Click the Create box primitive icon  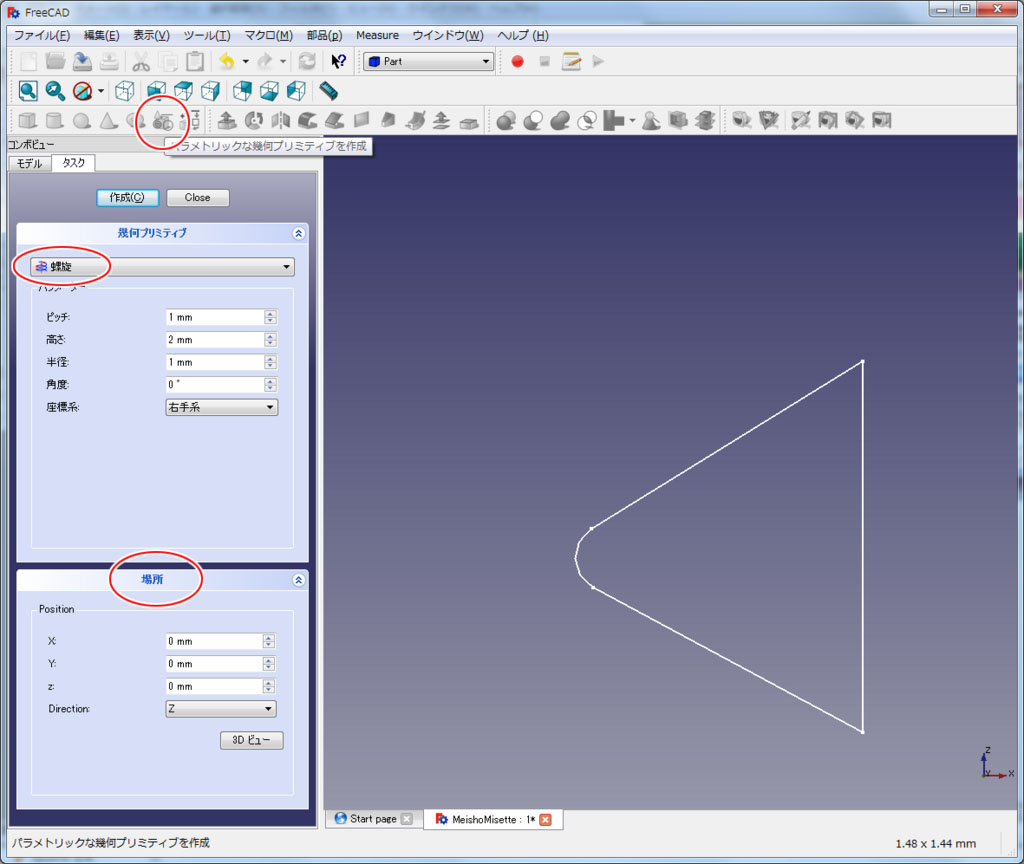click(27, 120)
